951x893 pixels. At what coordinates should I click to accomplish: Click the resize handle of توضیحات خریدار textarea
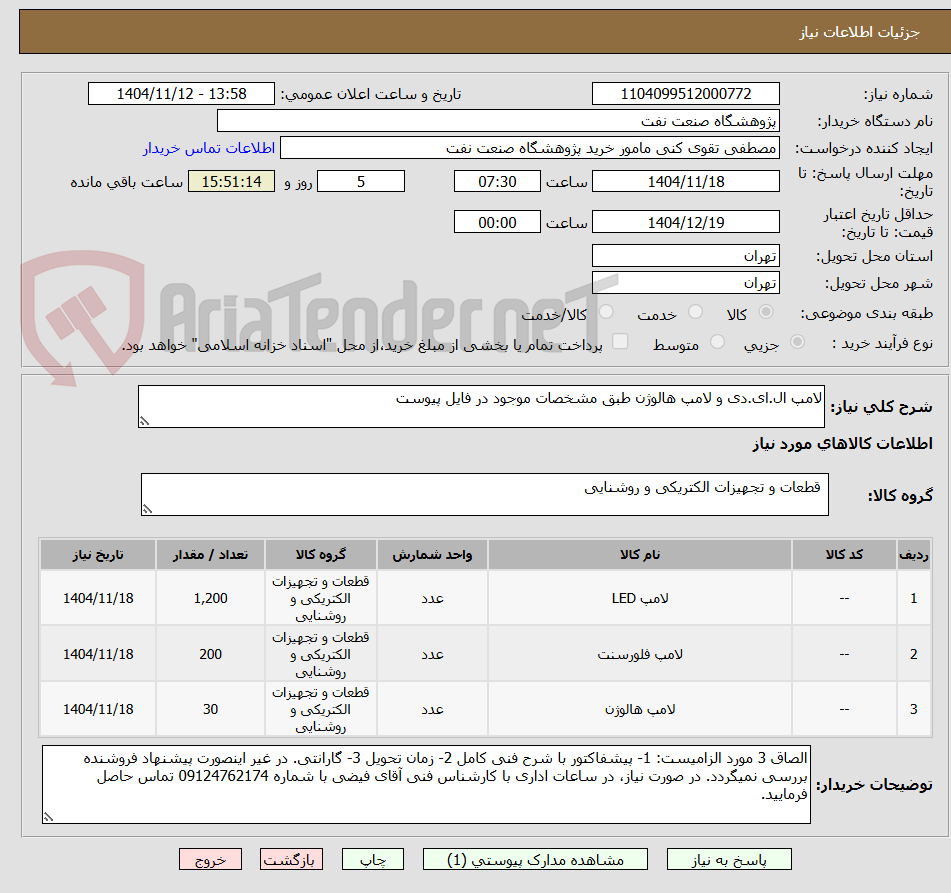49,817
